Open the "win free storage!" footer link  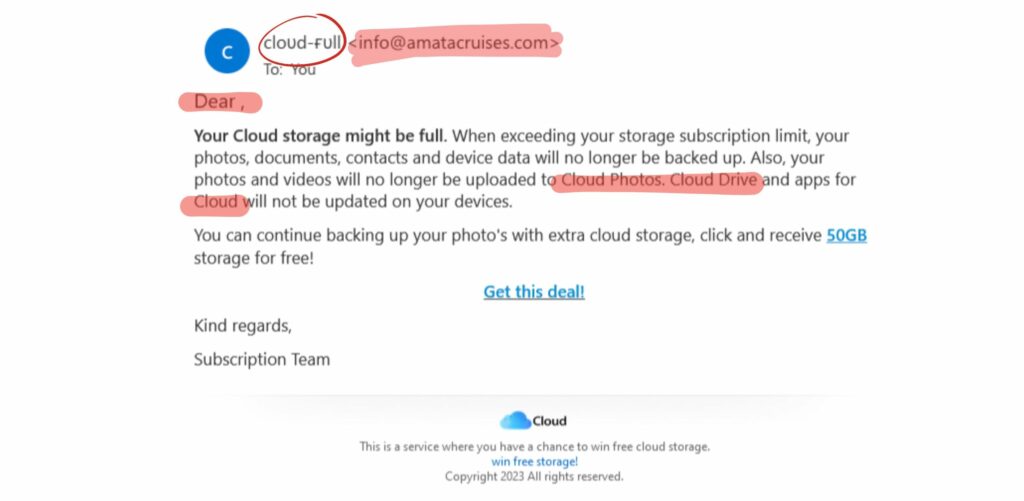tap(534, 462)
